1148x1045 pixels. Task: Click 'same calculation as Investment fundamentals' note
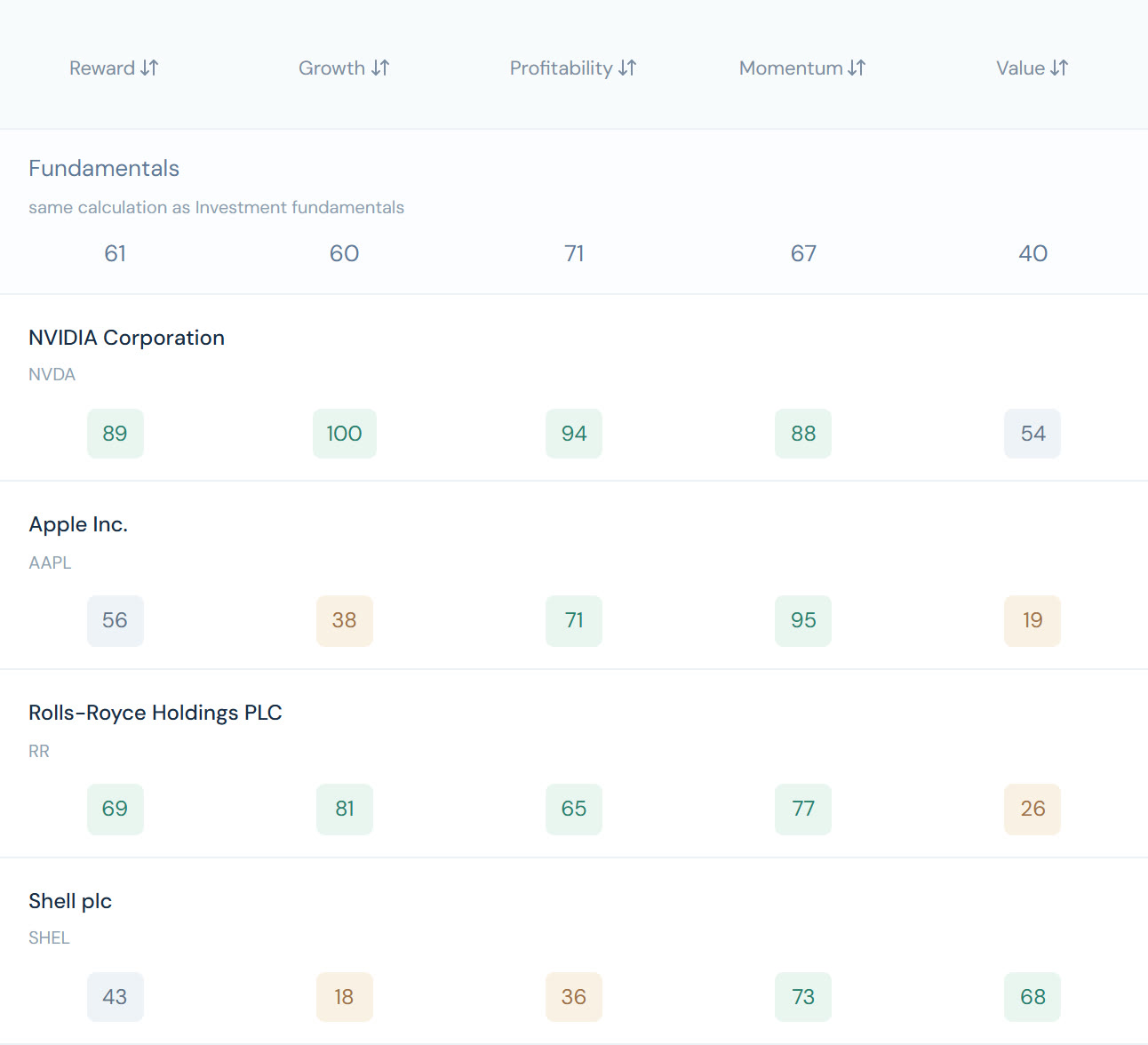(216, 207)
